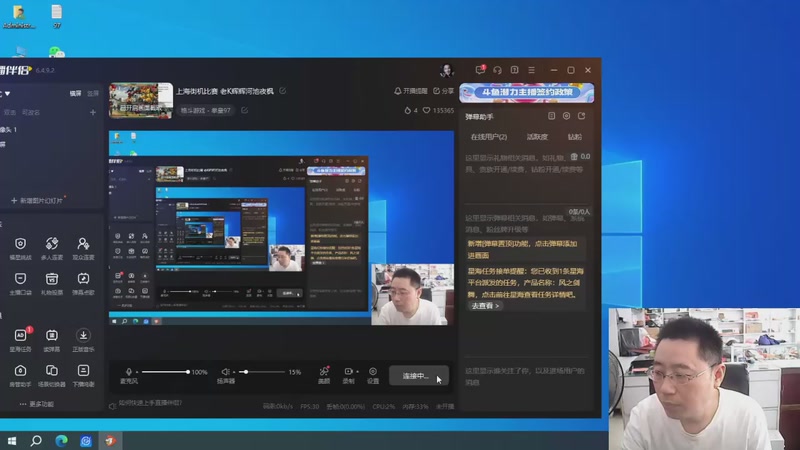Click the gift value 0.0 indicator
The width and height of the screenshot is (800, 450).
580,157
